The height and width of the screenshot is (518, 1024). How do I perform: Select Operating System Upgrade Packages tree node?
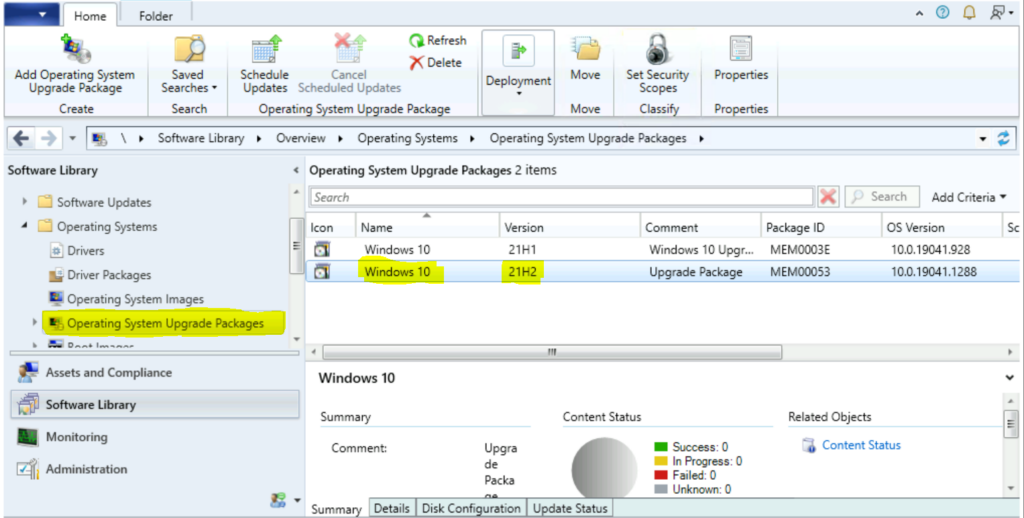(165, 323)
